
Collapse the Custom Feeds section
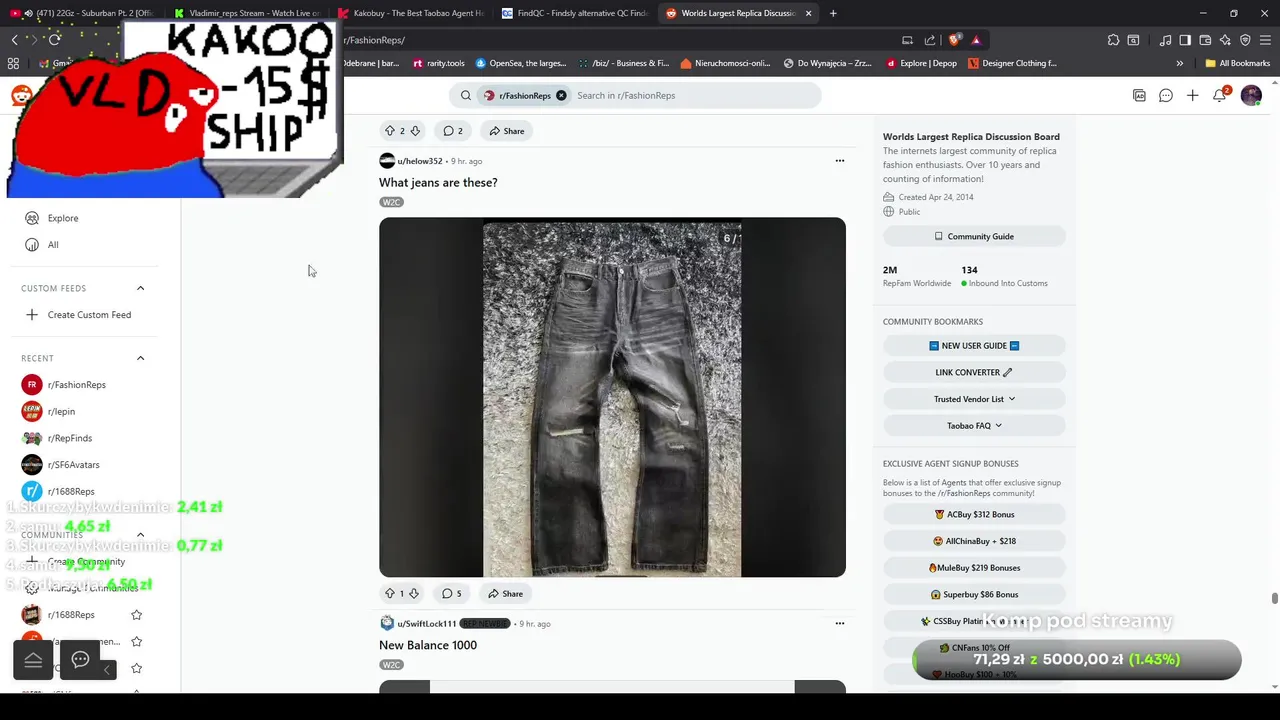(140, 288)
